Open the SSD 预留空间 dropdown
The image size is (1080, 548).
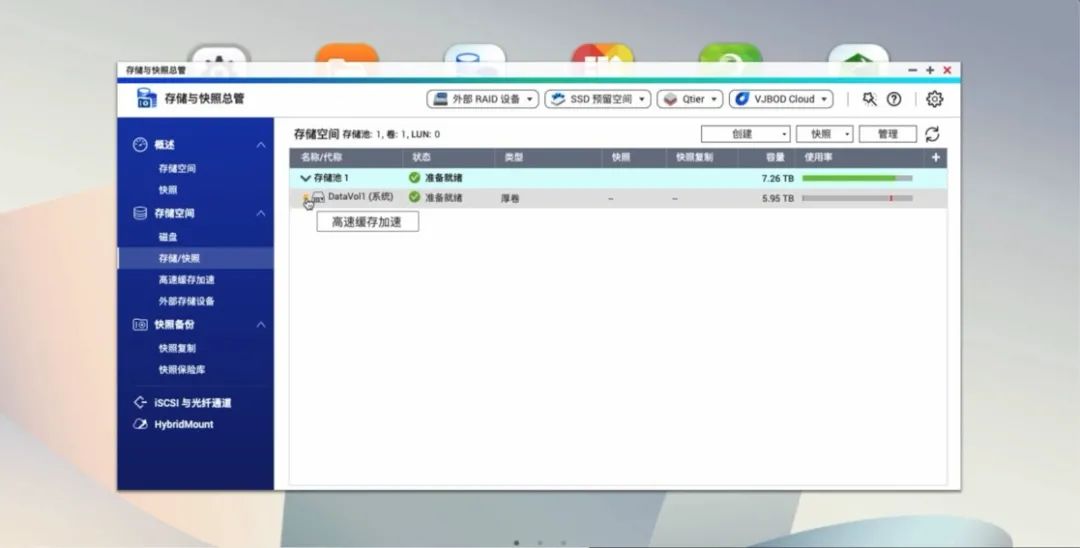598,99
